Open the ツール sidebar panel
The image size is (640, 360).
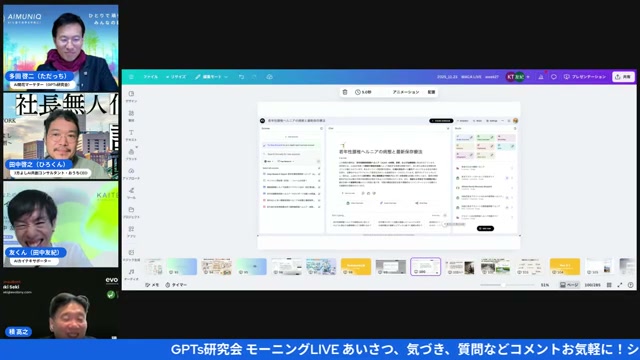coord(131,193)
